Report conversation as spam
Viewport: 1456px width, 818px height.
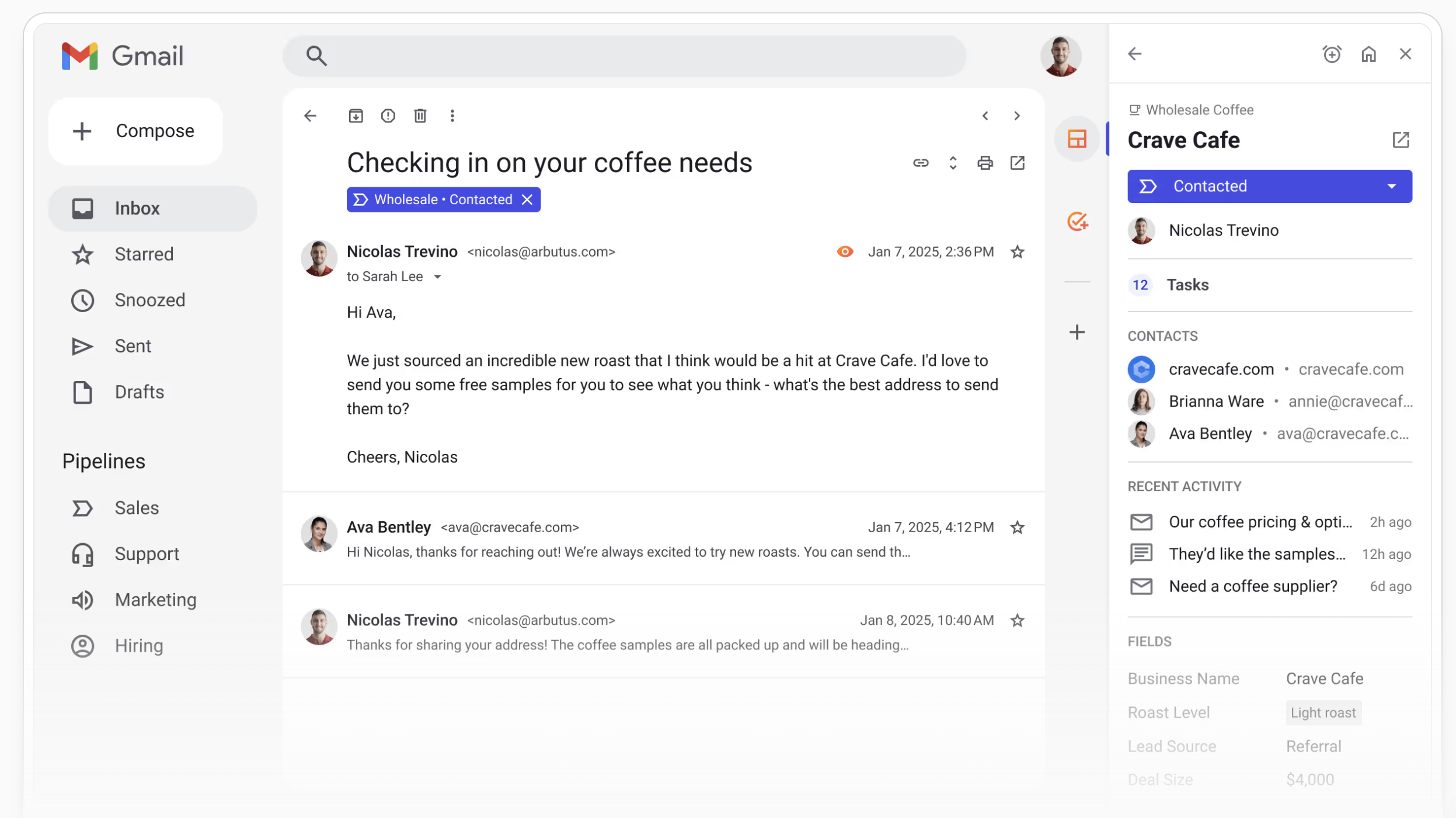point(388,116)
